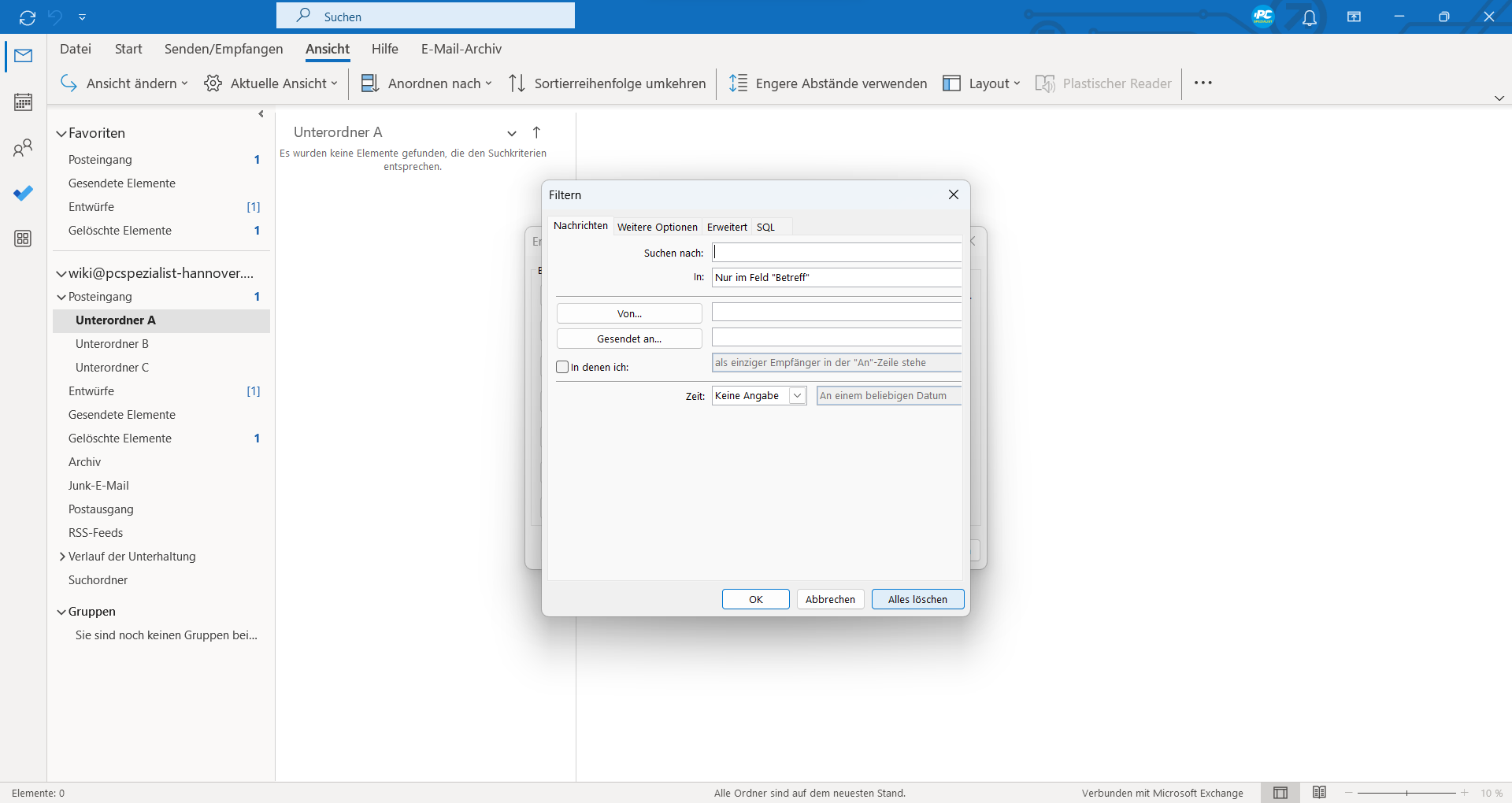Click the send/receive sync icon

[28, 17]
